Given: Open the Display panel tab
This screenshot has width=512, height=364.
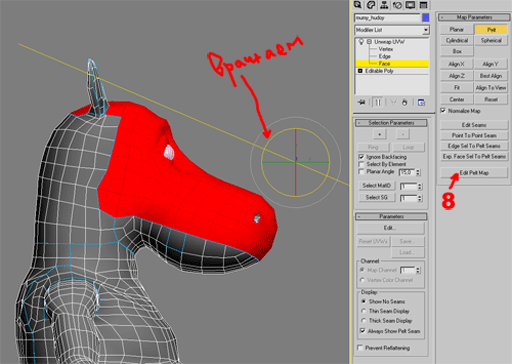Looking at the screenshot, I should coord(410,5).
